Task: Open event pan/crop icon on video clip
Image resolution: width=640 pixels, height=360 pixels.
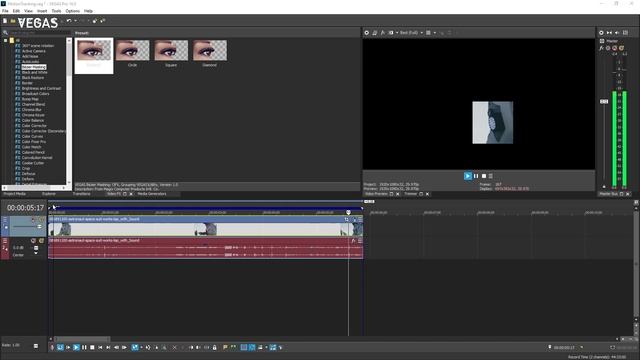Action: 347,220
